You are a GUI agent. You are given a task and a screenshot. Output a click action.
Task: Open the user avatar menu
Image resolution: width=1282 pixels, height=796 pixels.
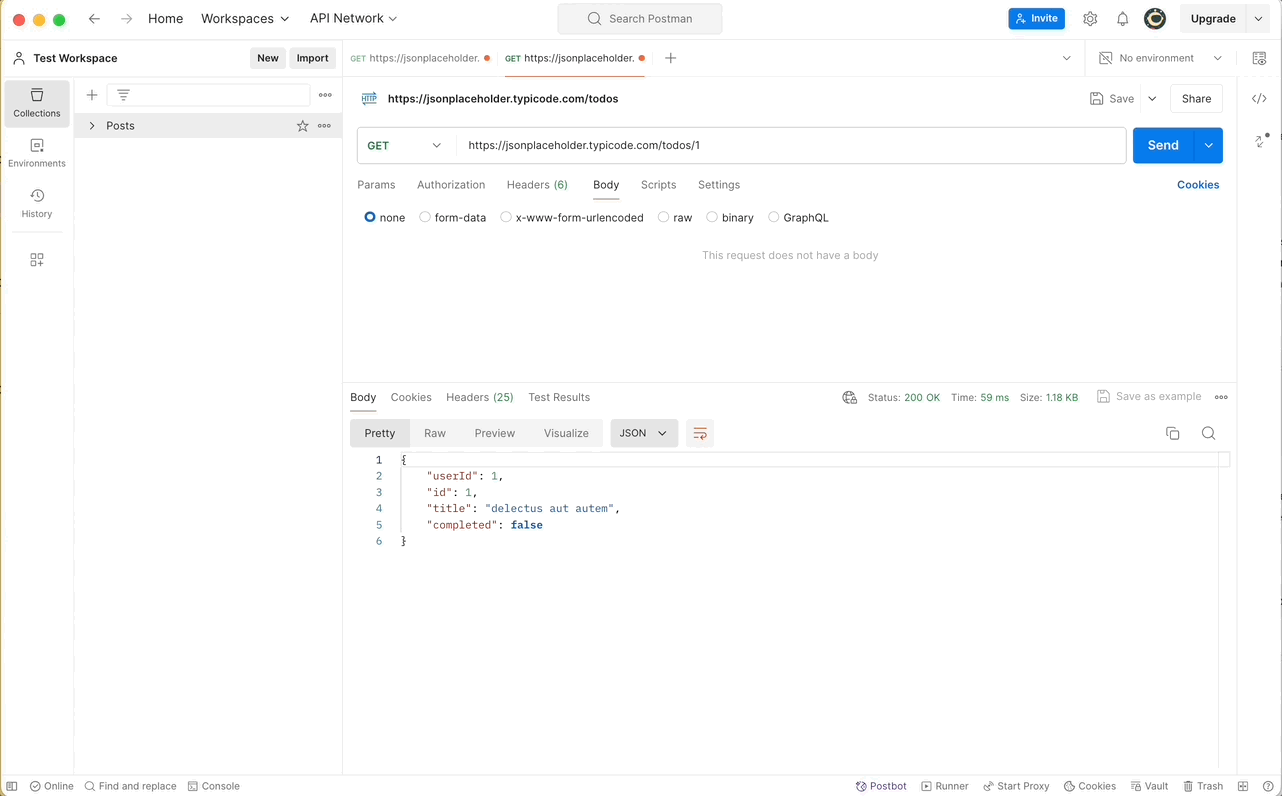(x=1155, y=19)
